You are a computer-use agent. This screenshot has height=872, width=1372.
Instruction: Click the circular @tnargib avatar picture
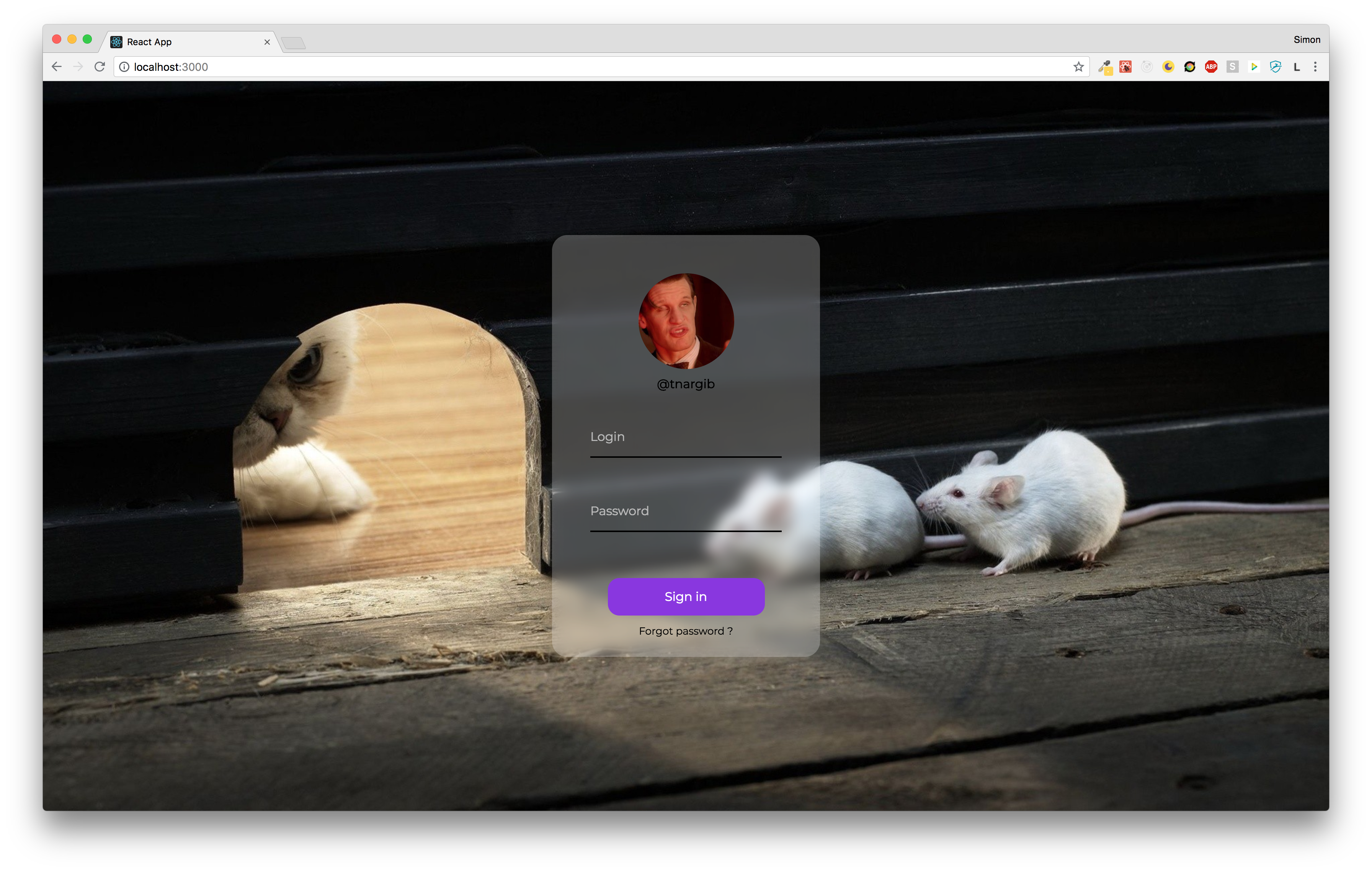tap(686, 321)
